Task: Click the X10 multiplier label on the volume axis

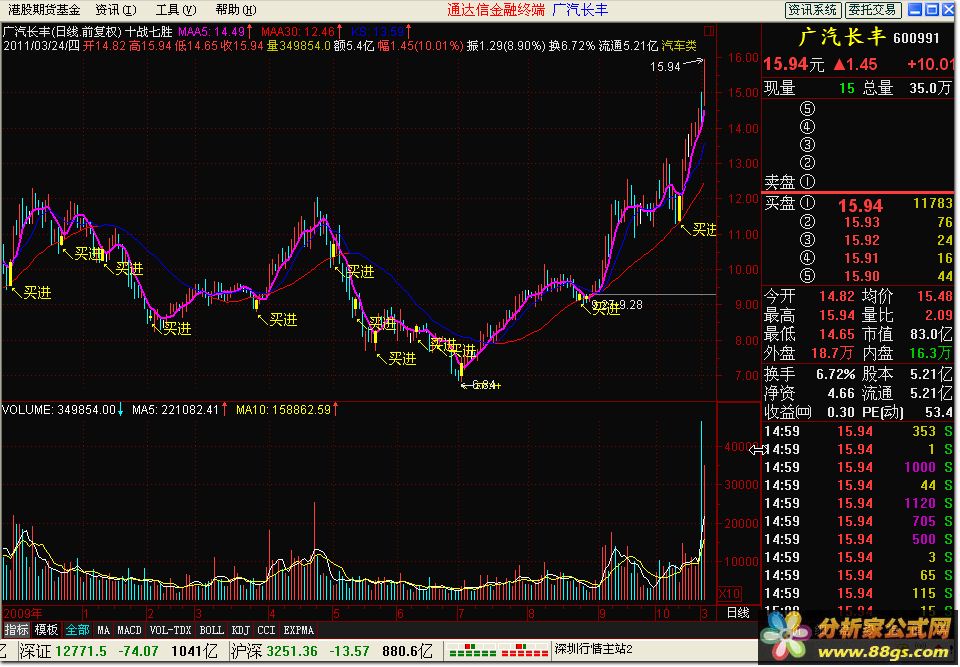Action: tap(729, 594)
